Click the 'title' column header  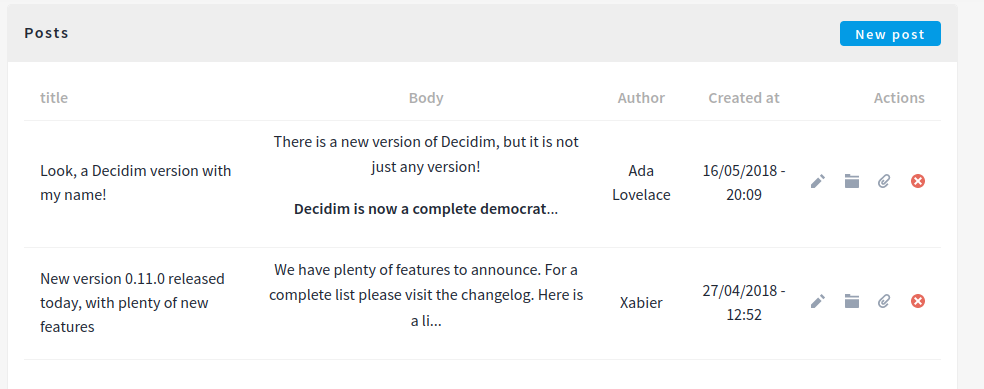point(54,98)
